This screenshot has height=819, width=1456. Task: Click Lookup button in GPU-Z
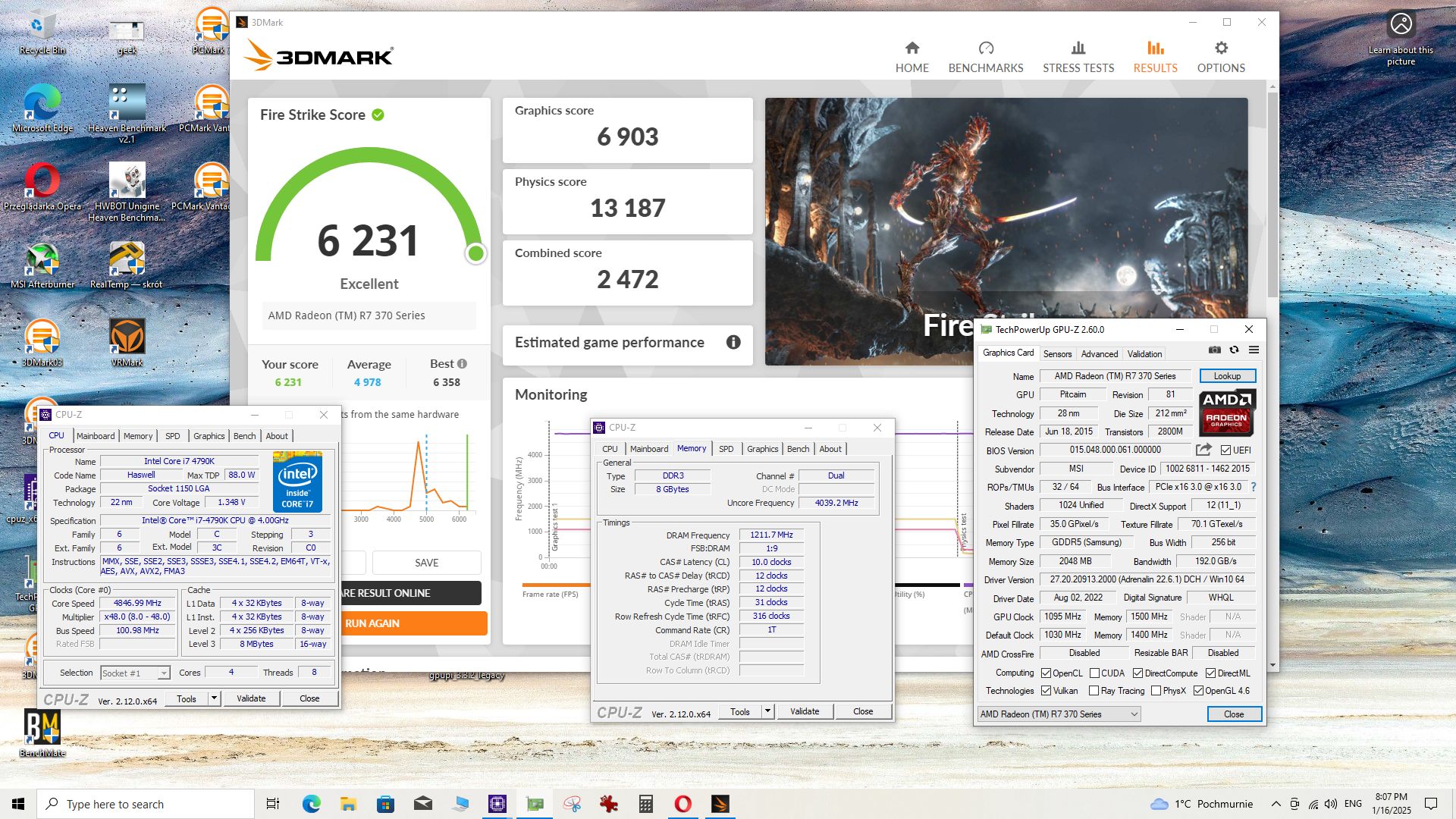click(x=1227, y=376)
